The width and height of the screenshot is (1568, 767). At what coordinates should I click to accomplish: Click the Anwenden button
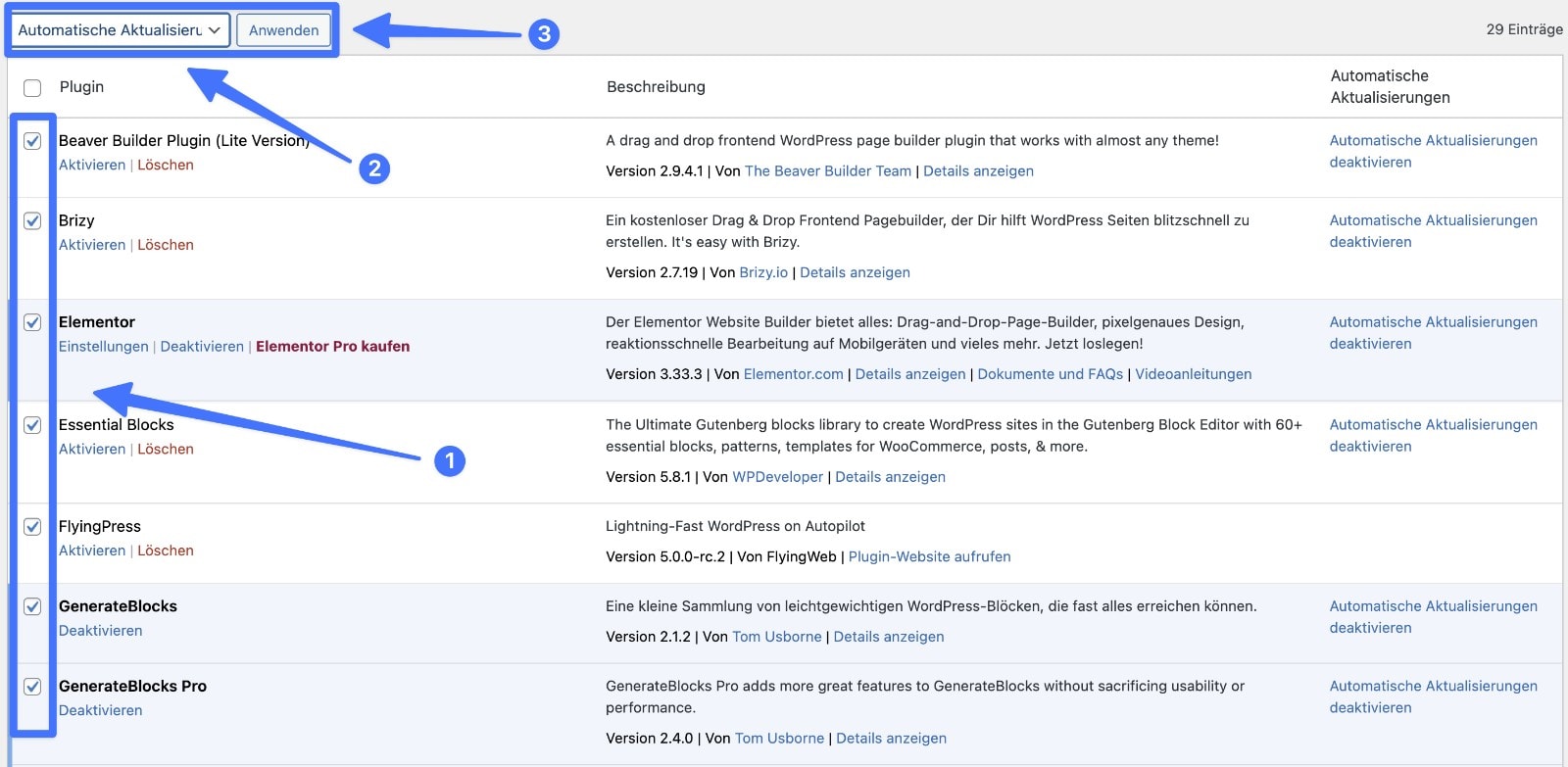click(x=284, y=30)
